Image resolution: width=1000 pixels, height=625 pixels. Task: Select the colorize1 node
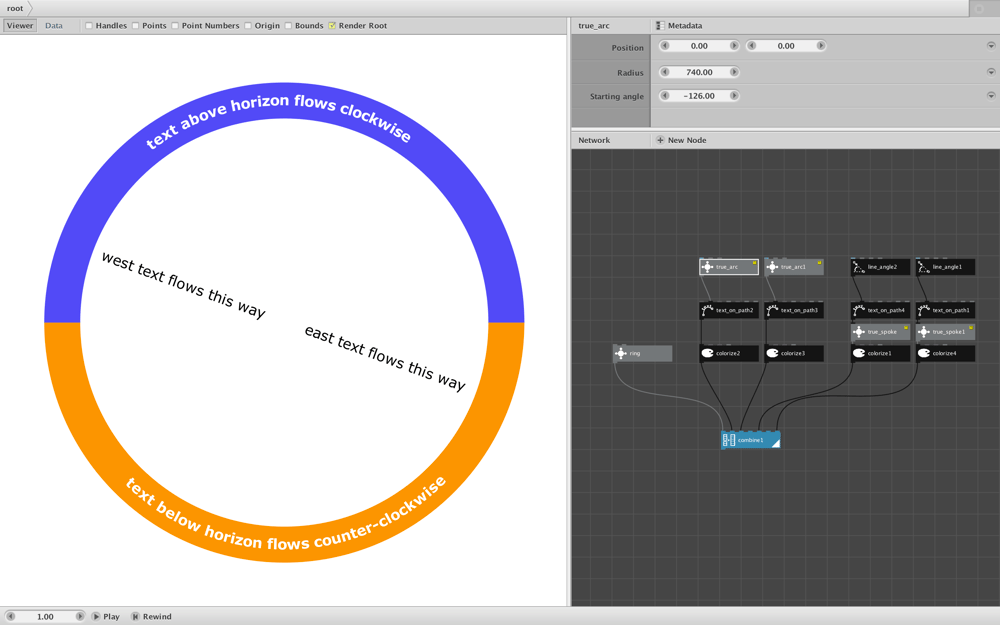(x=881, y=353)
